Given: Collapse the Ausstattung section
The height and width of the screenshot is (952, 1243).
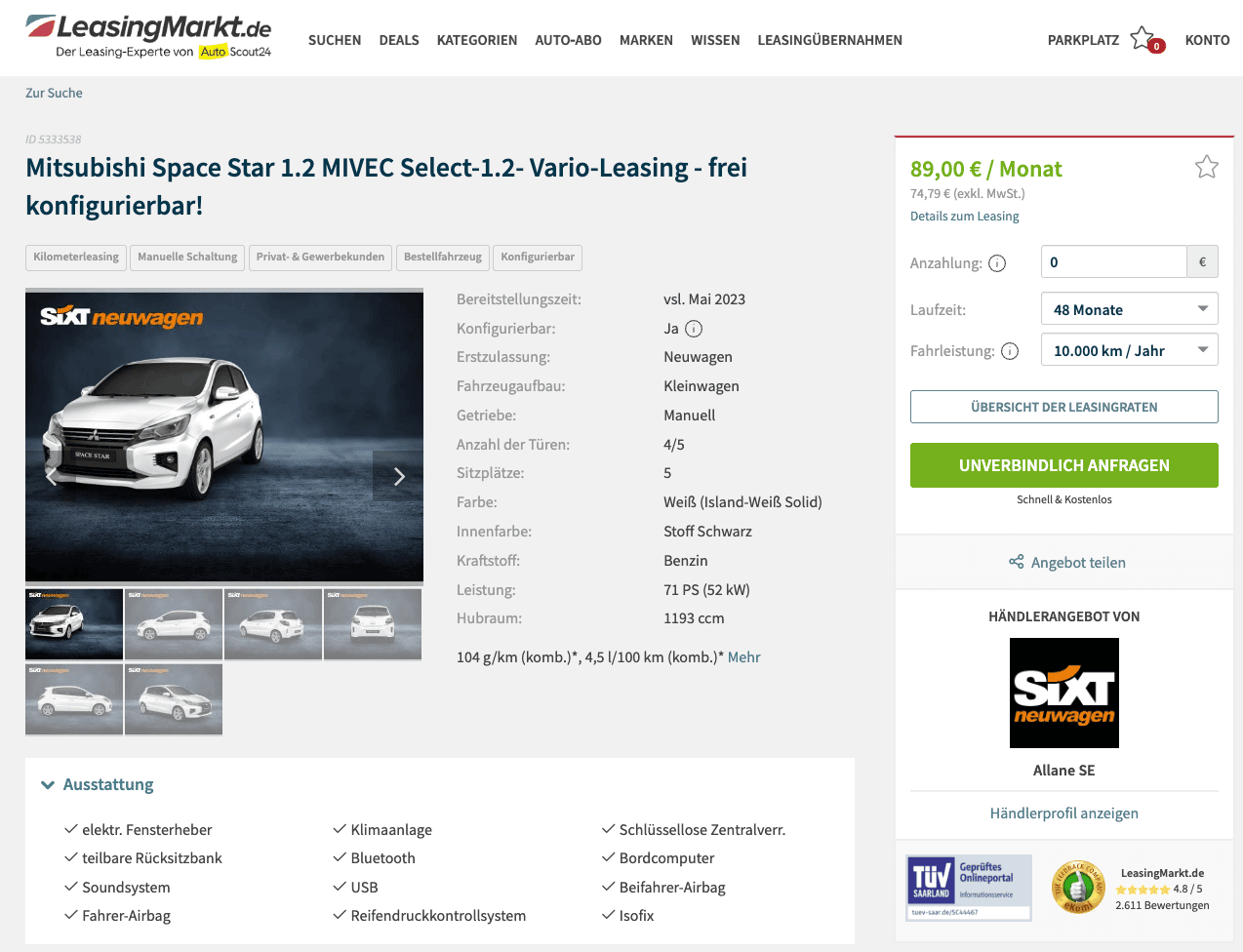Looking at the screenshot, I should click(x=98, y=784).
